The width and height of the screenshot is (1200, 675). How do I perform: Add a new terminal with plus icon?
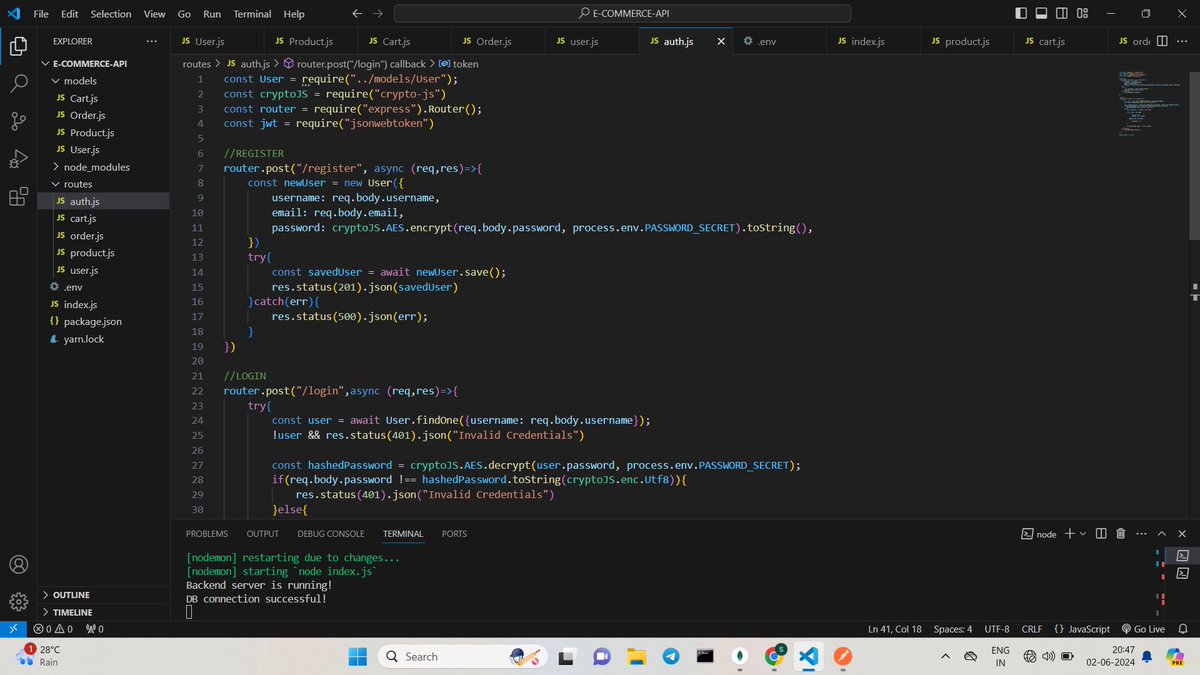coord(1069,534)
